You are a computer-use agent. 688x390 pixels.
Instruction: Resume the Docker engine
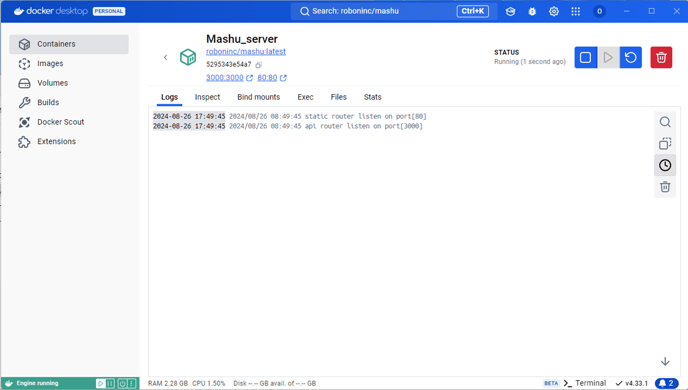[100, 383]
